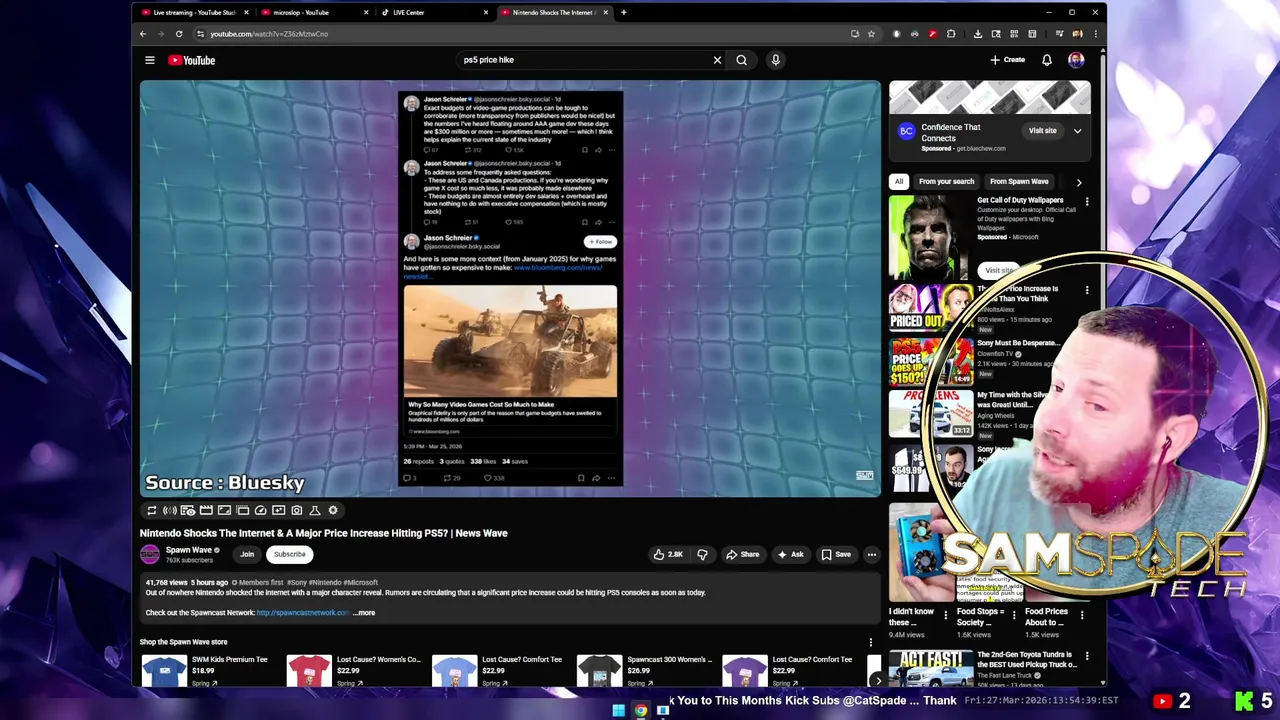Open the spawncastnetwork.com link
Viewport: 1280px width, 720px height.
tap(302, 612)
